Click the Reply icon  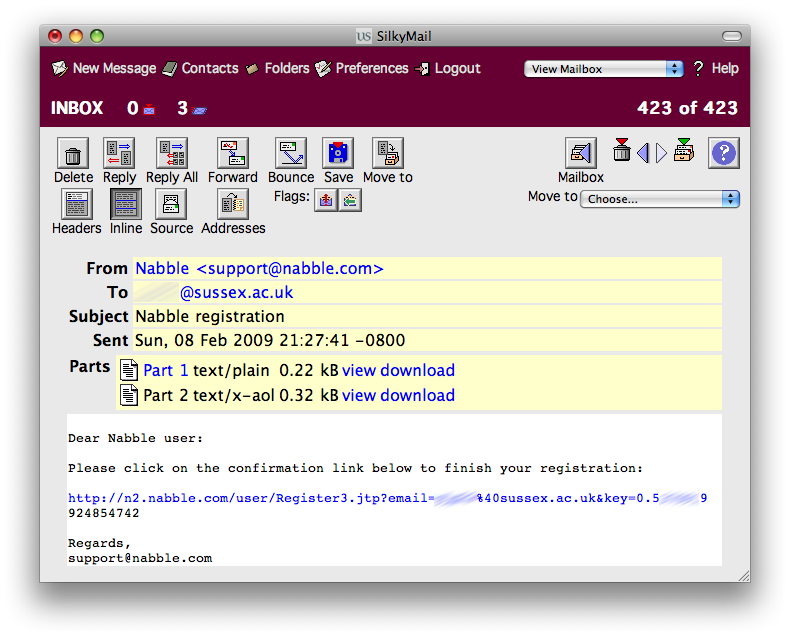pos(119,154)
